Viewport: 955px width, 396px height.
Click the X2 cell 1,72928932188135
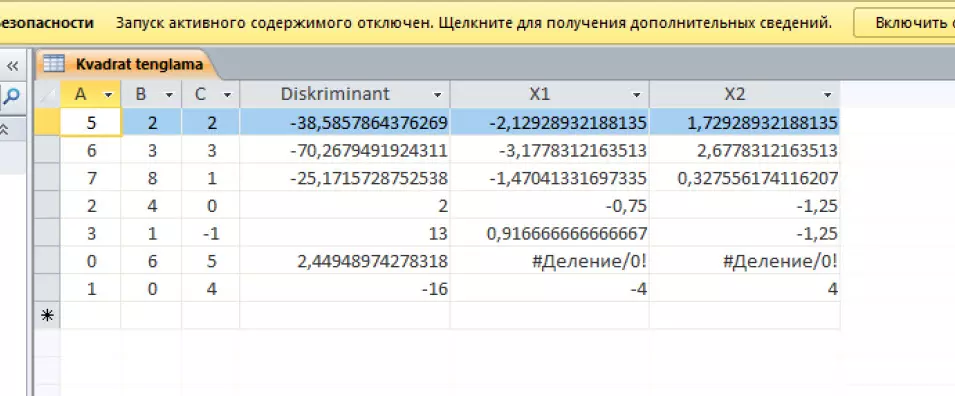click(x=745, y=122)
